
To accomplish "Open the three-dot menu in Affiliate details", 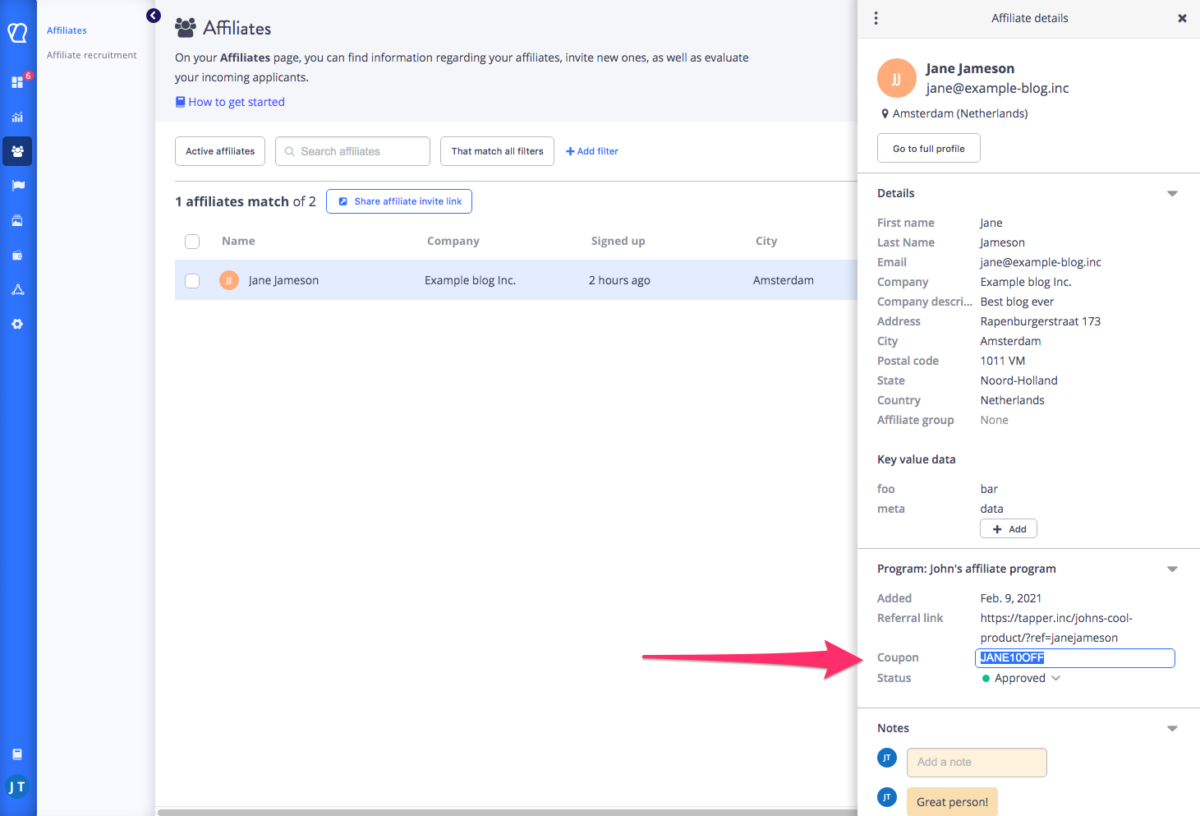I will (876, 18).
